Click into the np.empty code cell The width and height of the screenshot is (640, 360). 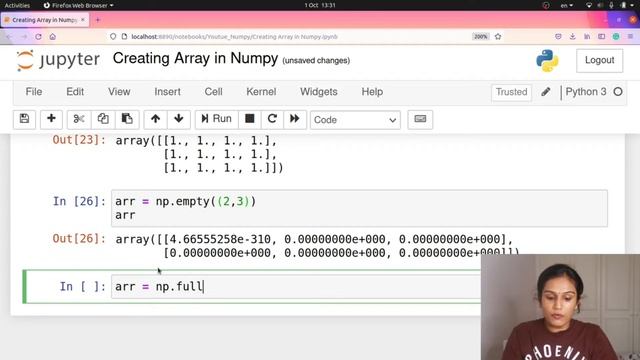(359, 208)
